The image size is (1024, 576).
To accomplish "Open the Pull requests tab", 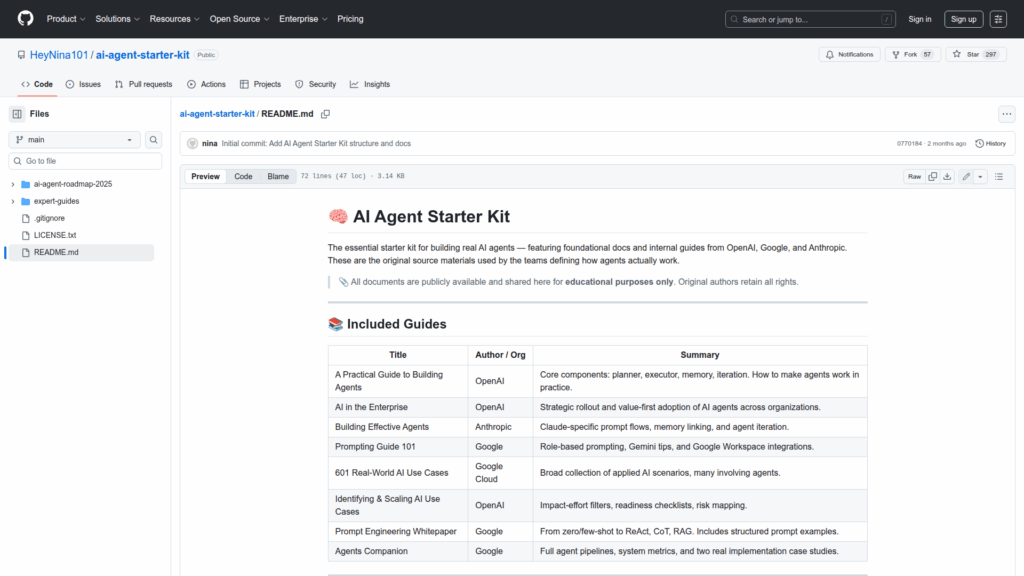I will [143, 84].
